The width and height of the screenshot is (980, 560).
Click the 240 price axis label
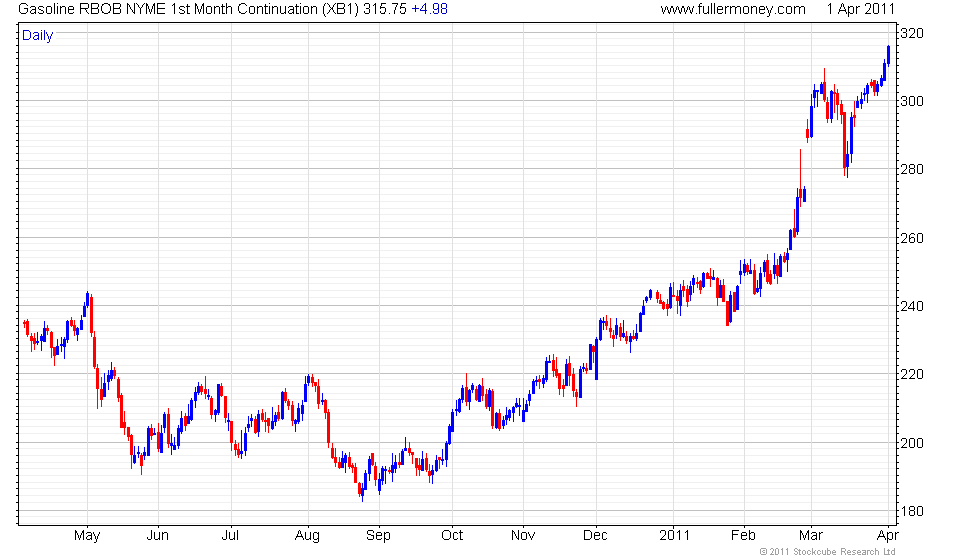pyautogui.click(x=911, y=306)
